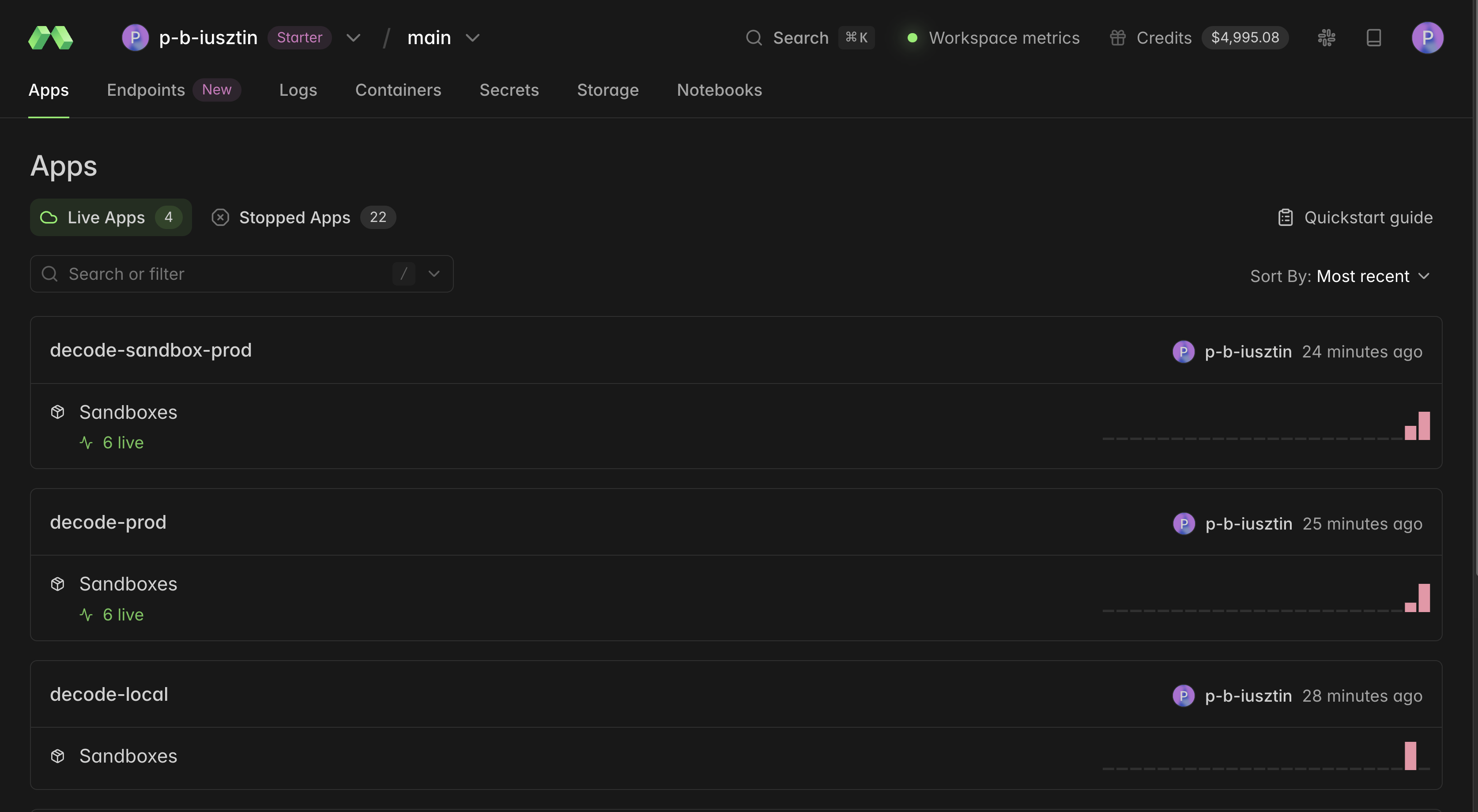
Task: Switch to the Notebooks tab
Action: pyautogui.click(x=720, y=90)
